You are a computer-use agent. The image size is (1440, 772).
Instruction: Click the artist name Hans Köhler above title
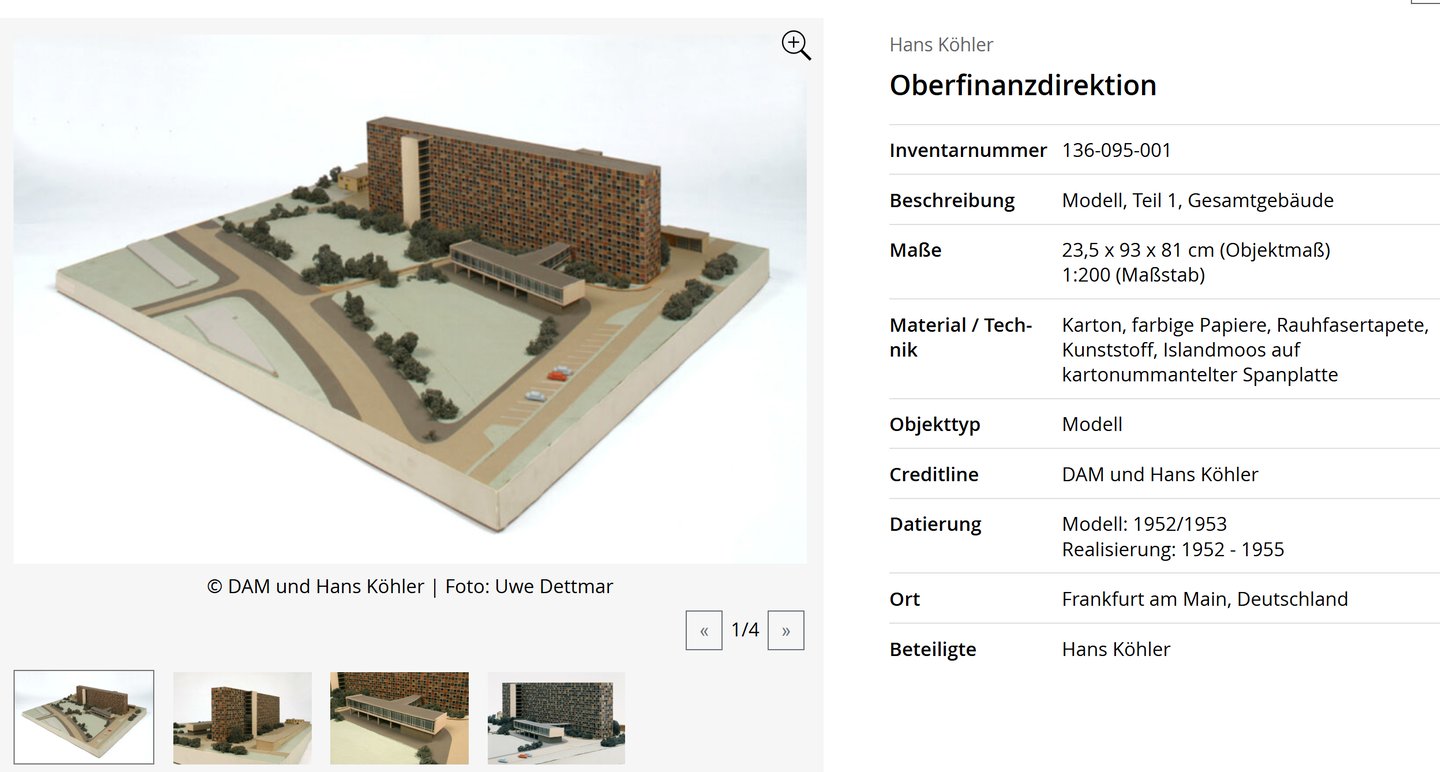941,45
